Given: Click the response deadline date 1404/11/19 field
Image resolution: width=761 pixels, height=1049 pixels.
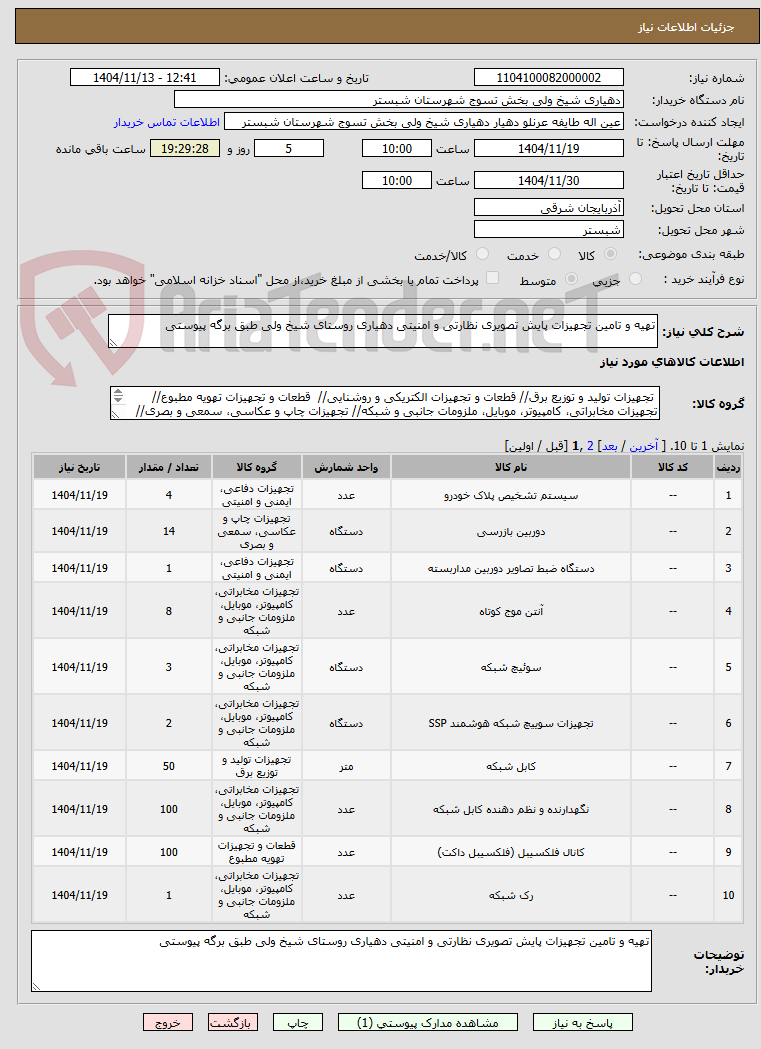Looking at the screenshot, I should point(548,149).
